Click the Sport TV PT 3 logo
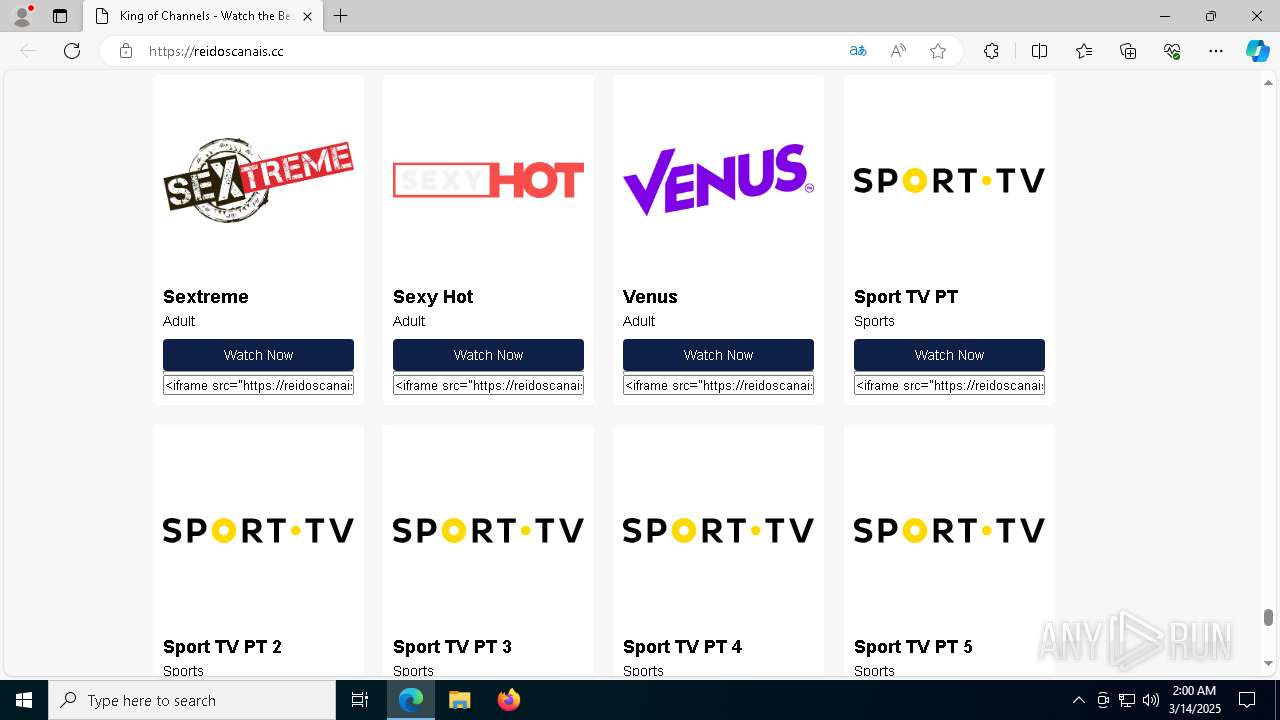This screenshot has height=720, width=1280. pyautogui.click(x=488, y=530)
